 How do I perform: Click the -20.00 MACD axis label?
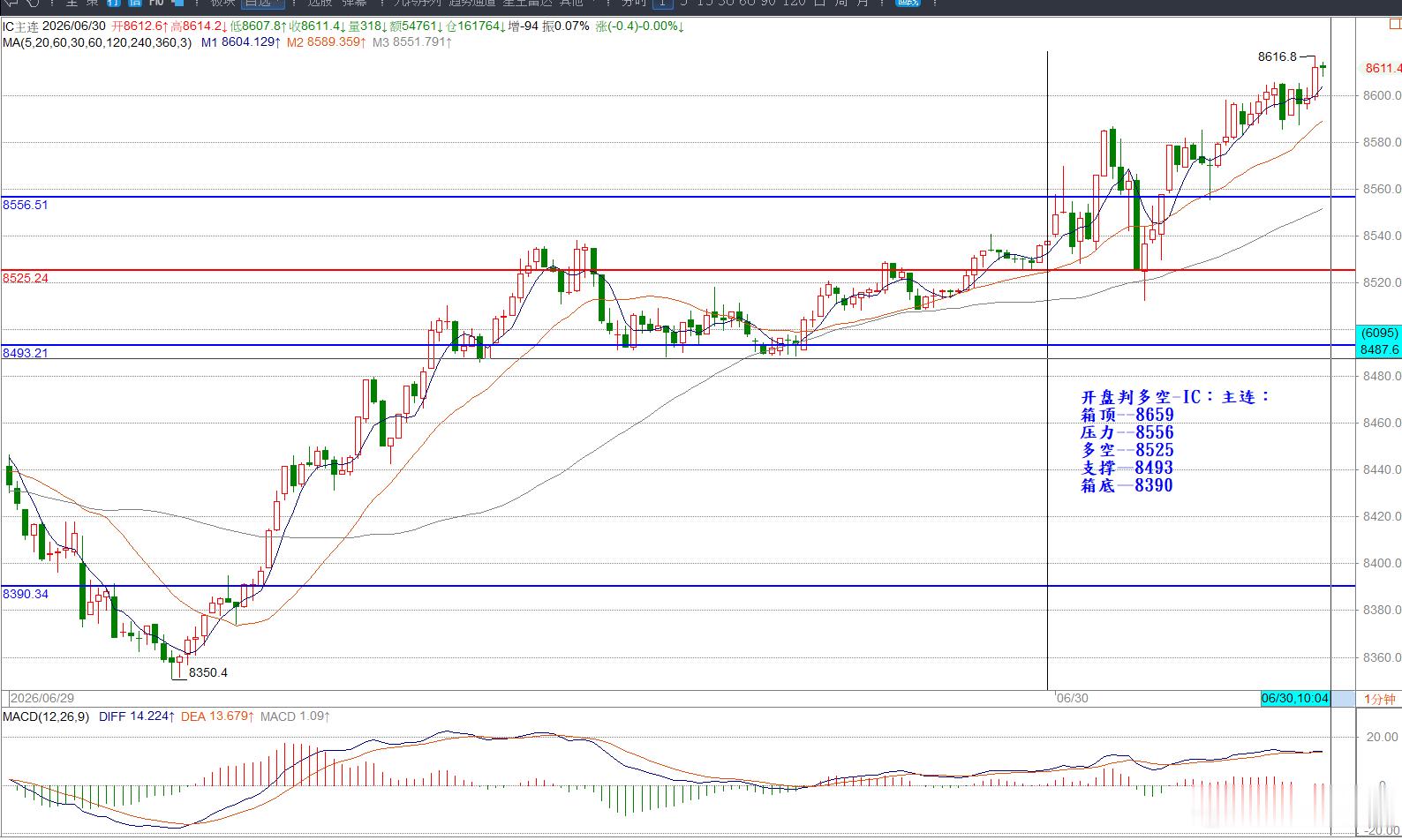tap(1381, 830)
